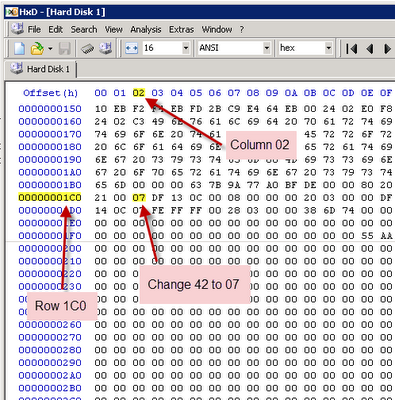Open the Window menu
This screenshot has height=400, width=395.
[x=217, y=30]
